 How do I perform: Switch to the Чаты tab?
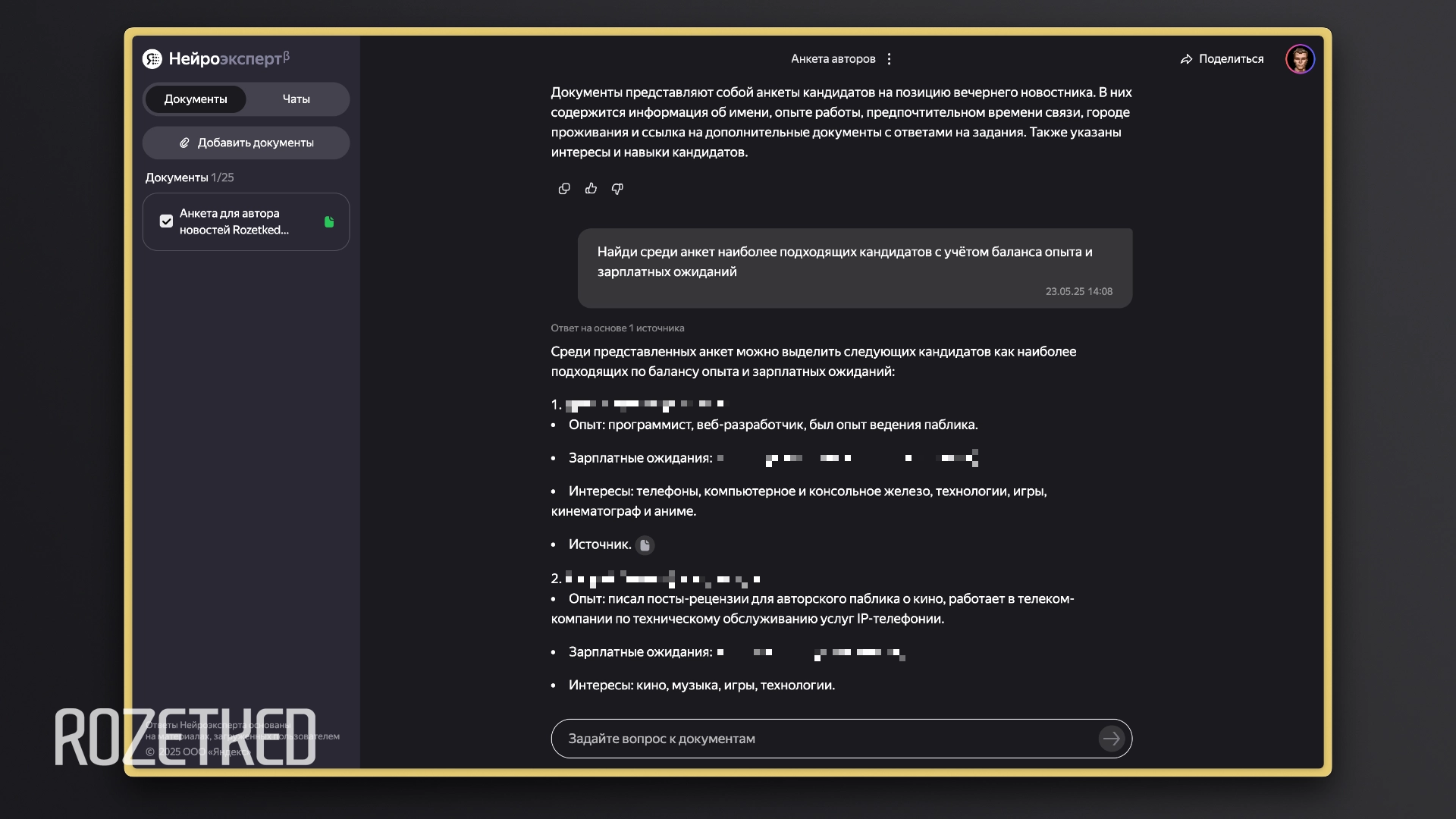click(297, 99)
